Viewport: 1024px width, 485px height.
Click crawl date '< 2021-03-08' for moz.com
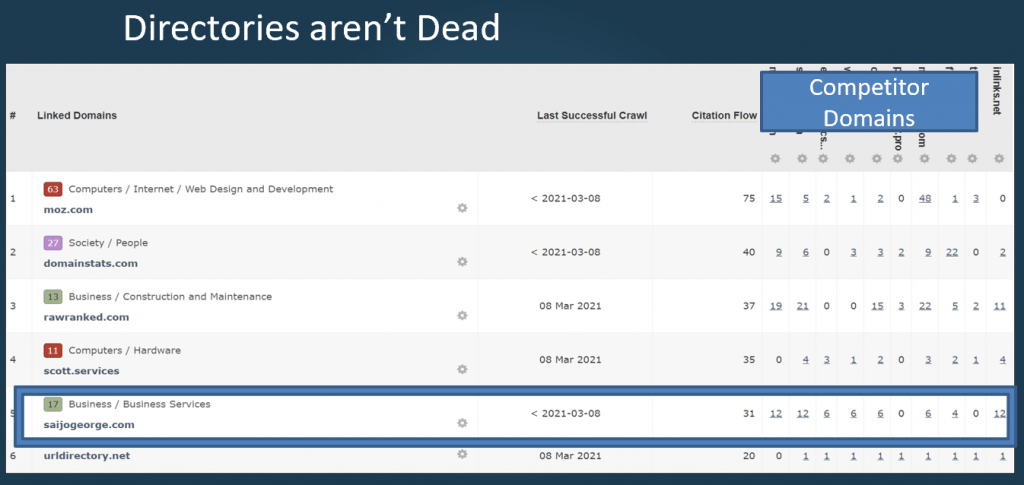566,198
